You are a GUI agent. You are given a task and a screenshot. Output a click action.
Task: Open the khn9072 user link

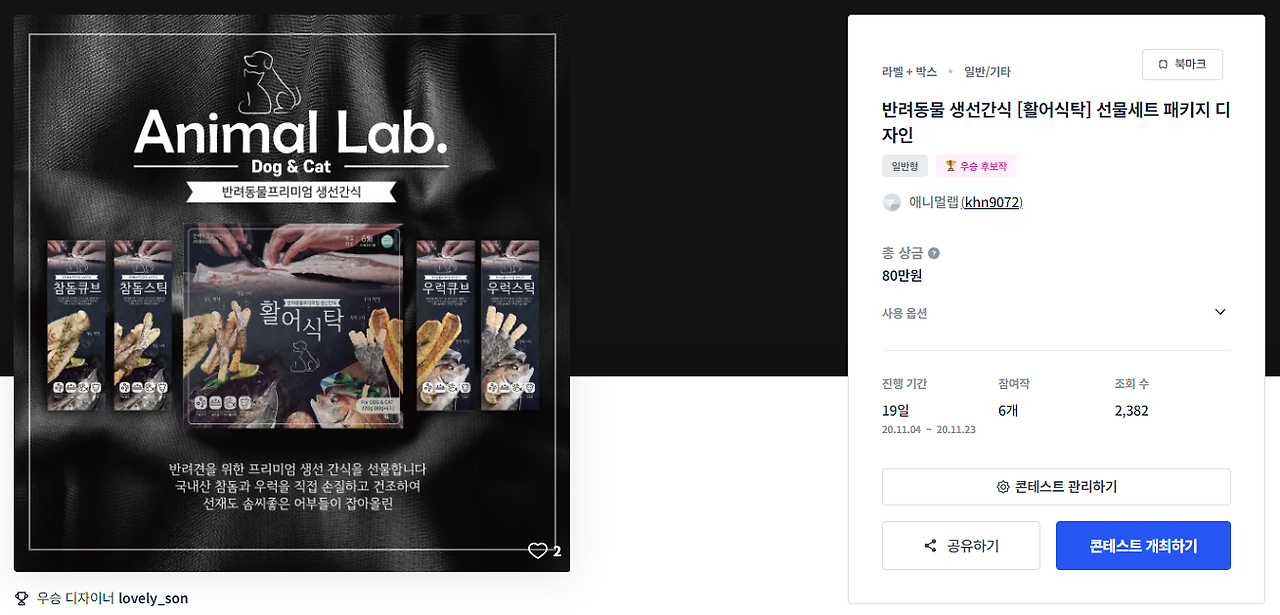(x=992, y=202)
